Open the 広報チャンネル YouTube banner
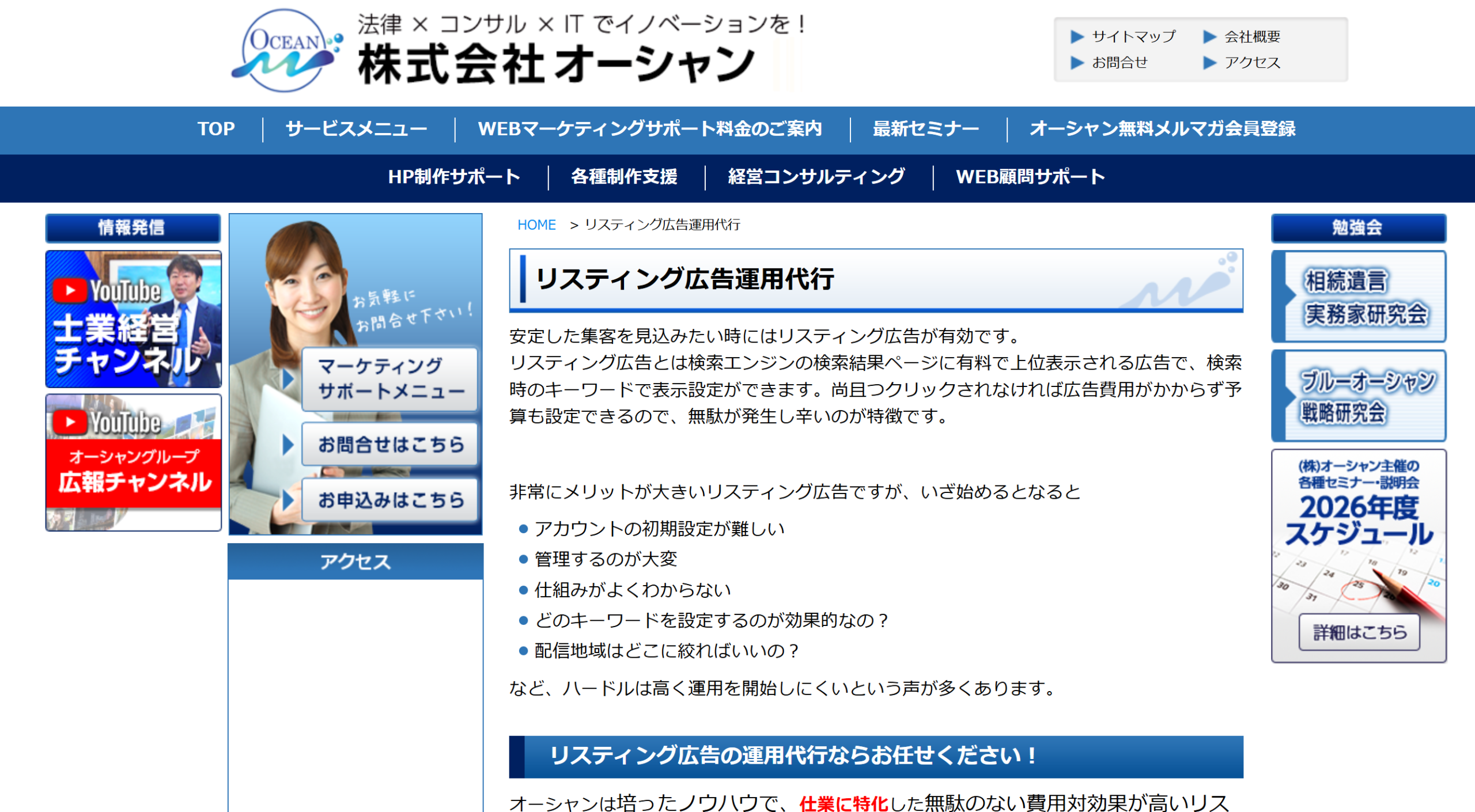The height and width of the screenshot is (812, 1475). click(x=133, y=462)
